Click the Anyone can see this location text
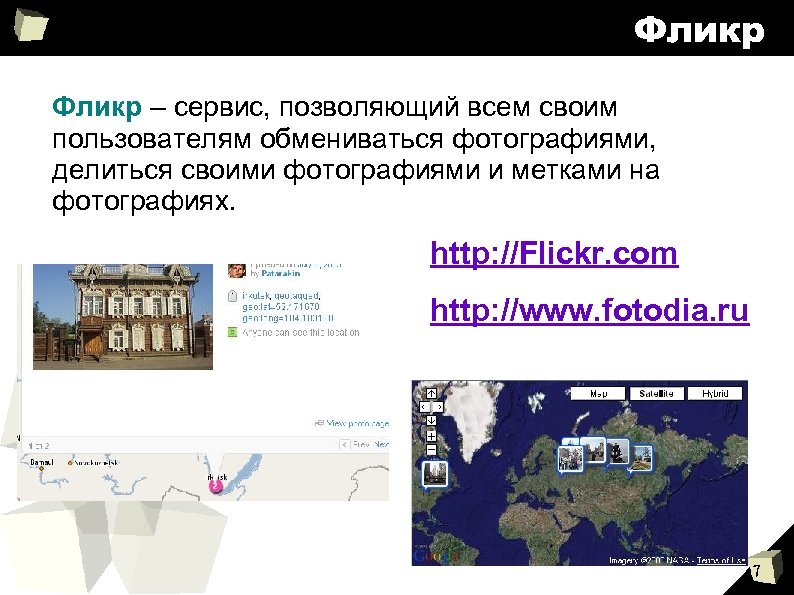Screen dimensions: 794x595 pyautogui.click(x=301, y=333)
